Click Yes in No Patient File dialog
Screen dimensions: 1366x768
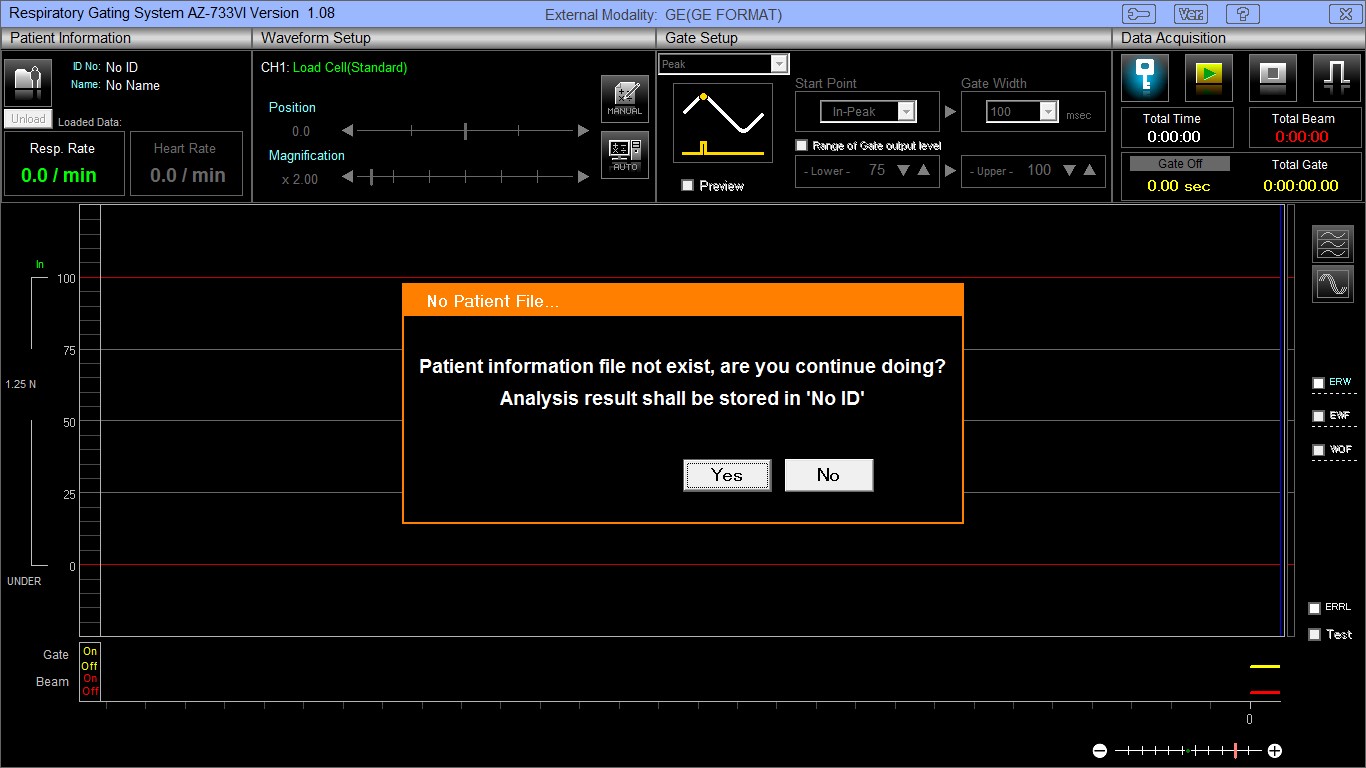coord(727,475)
